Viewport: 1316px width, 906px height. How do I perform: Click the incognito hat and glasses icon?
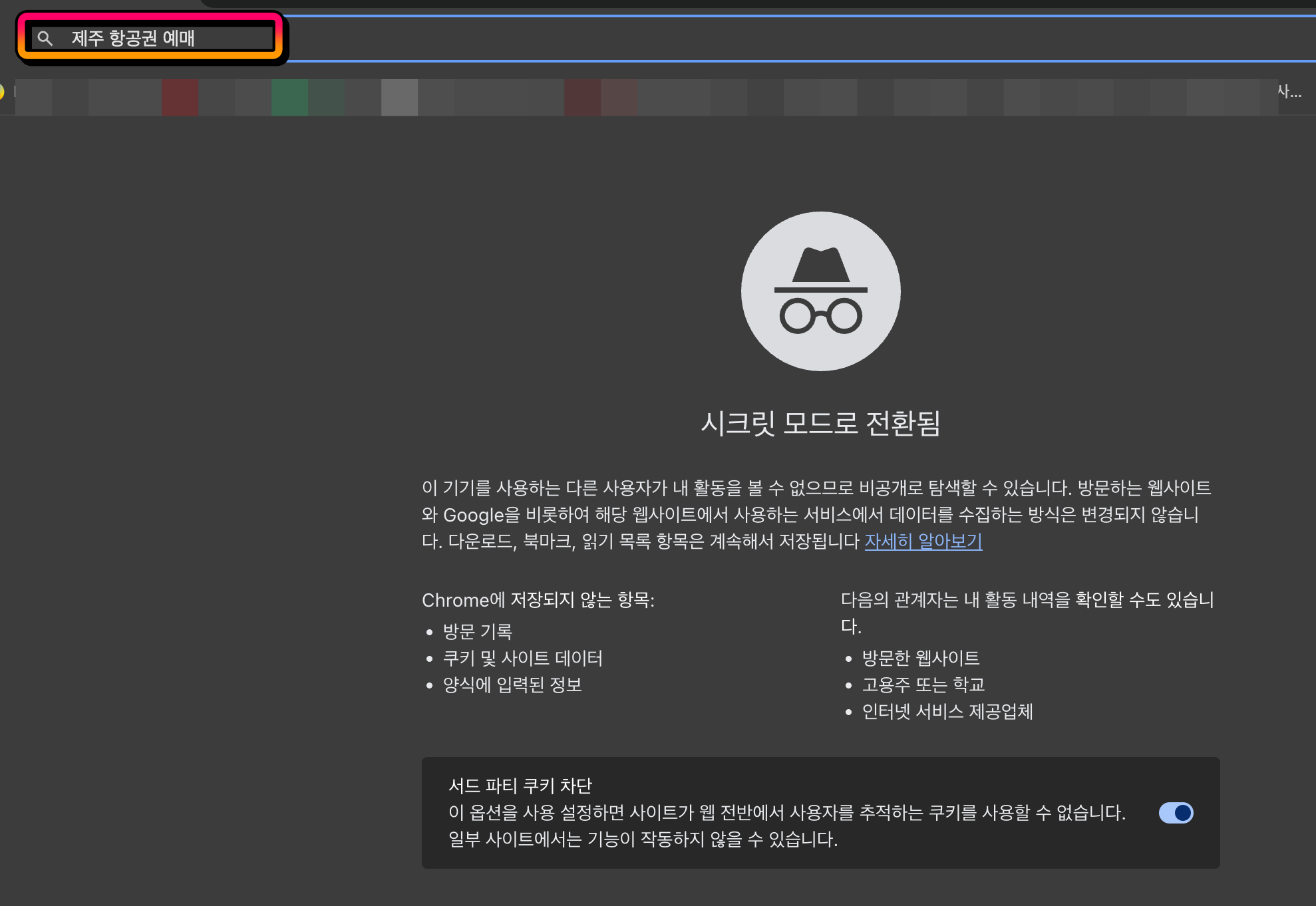(820, 291)
